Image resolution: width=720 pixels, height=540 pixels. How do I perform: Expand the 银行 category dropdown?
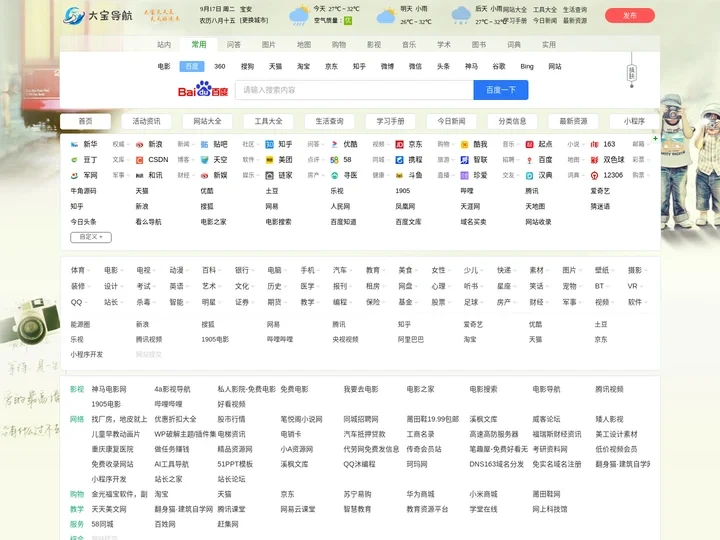(x=245, y=270)
